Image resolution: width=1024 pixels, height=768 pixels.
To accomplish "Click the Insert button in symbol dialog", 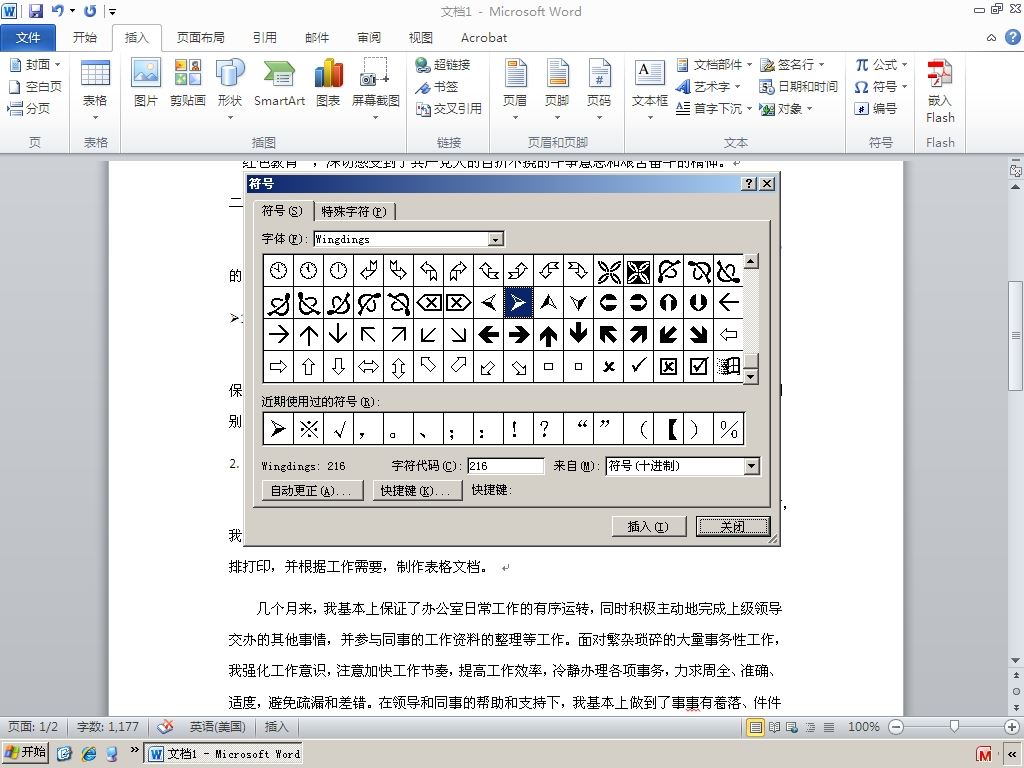I will [648, 526].
